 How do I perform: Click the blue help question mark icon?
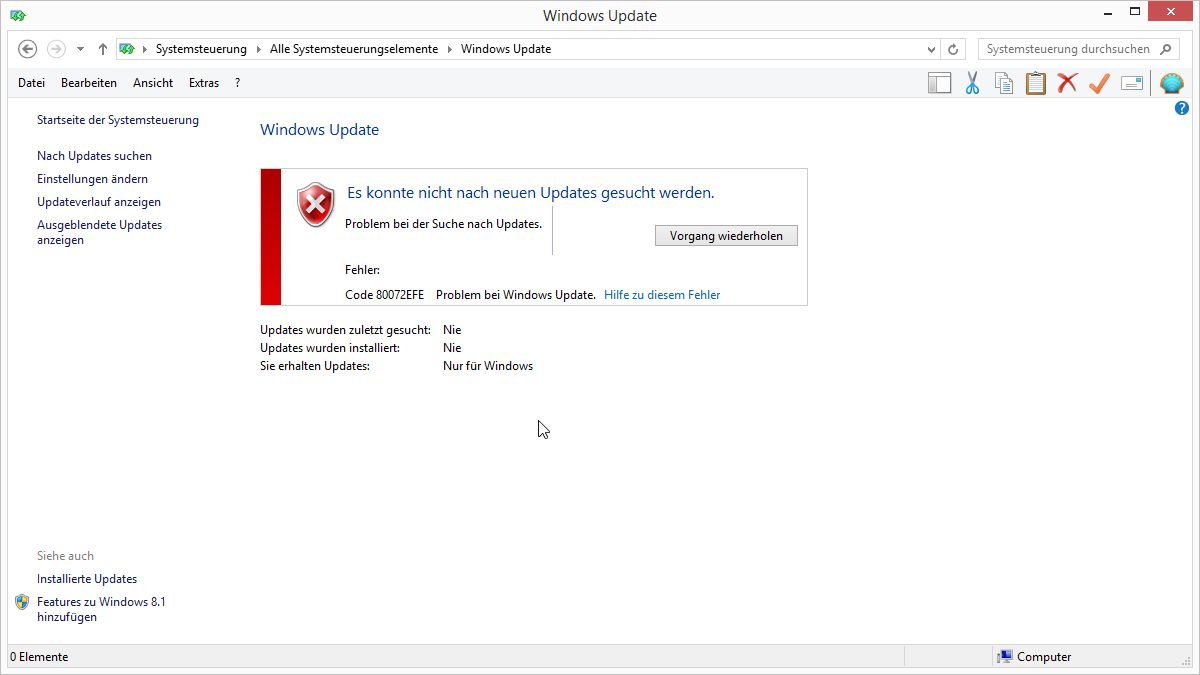point(1182,108)
